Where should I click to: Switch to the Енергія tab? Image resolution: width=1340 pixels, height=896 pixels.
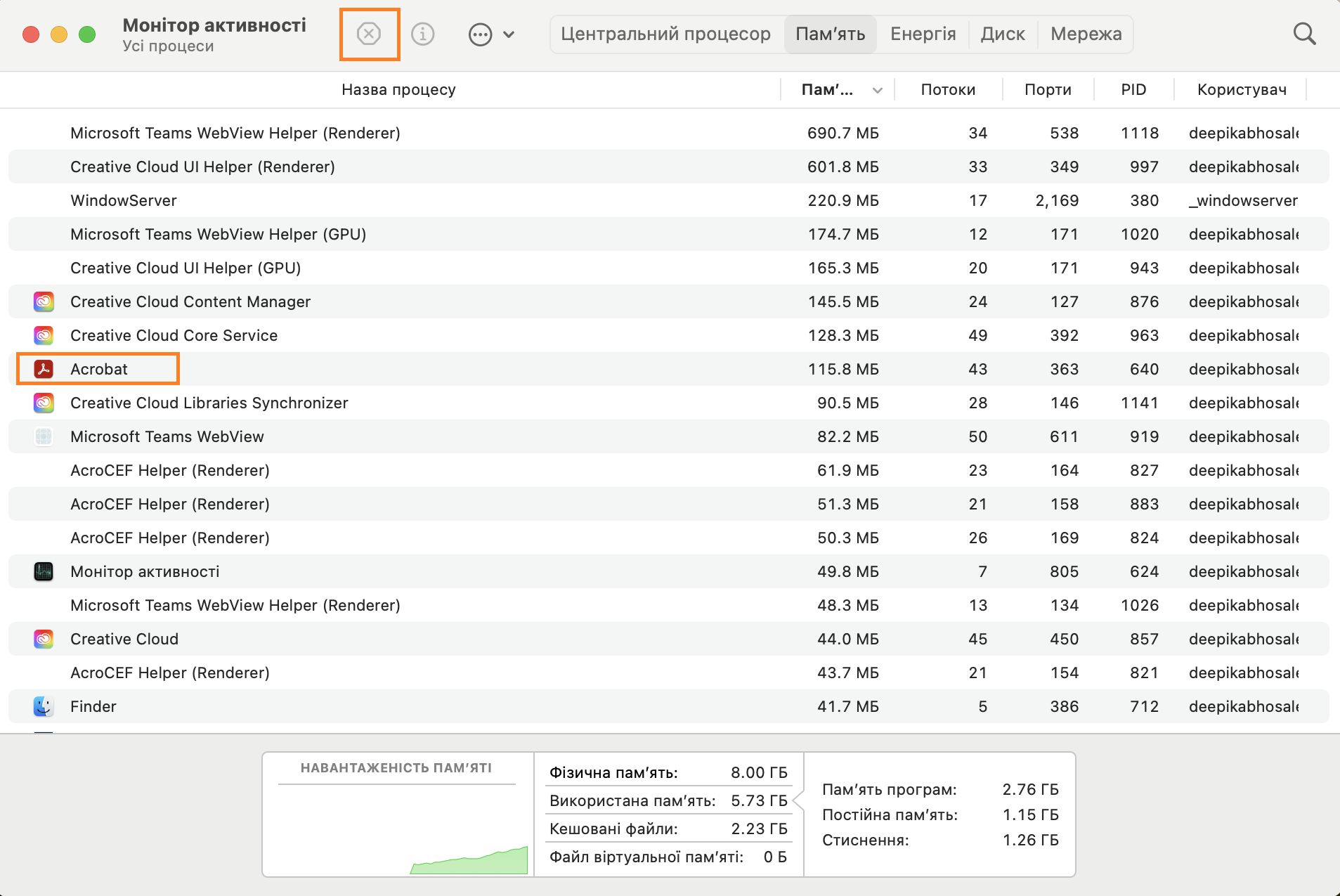coord(923,34)
